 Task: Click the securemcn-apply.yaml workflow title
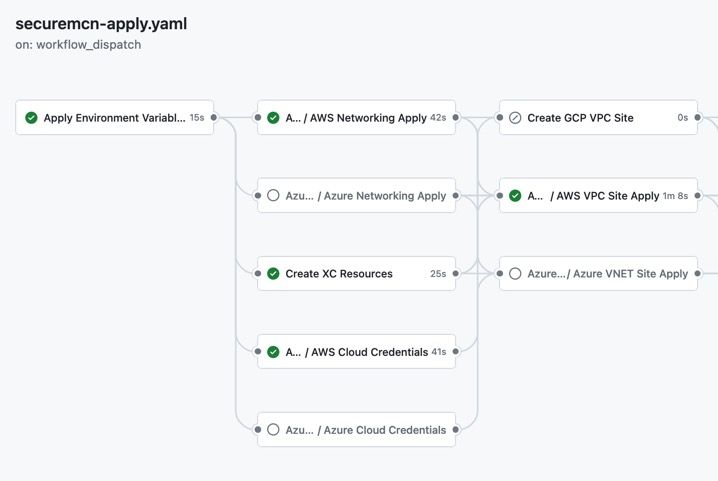tap(101, 23)
